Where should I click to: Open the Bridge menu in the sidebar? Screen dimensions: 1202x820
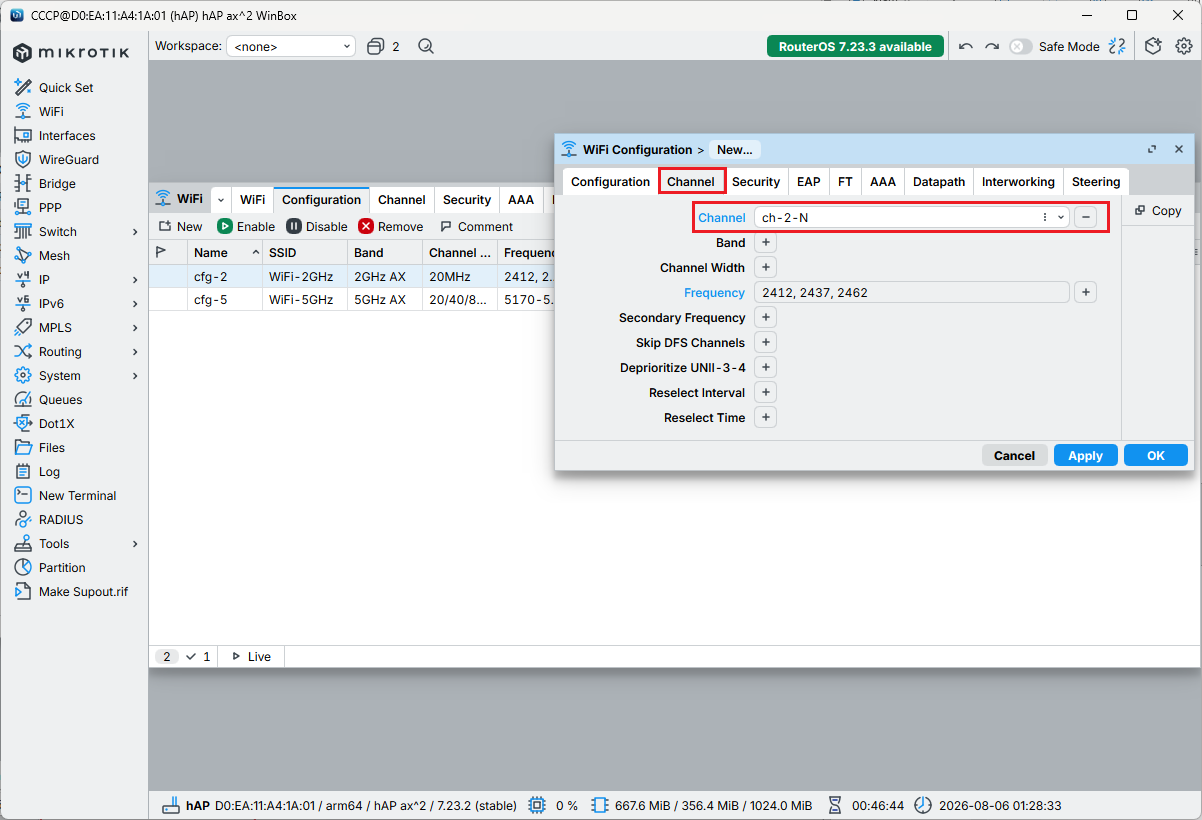(57, 183)
